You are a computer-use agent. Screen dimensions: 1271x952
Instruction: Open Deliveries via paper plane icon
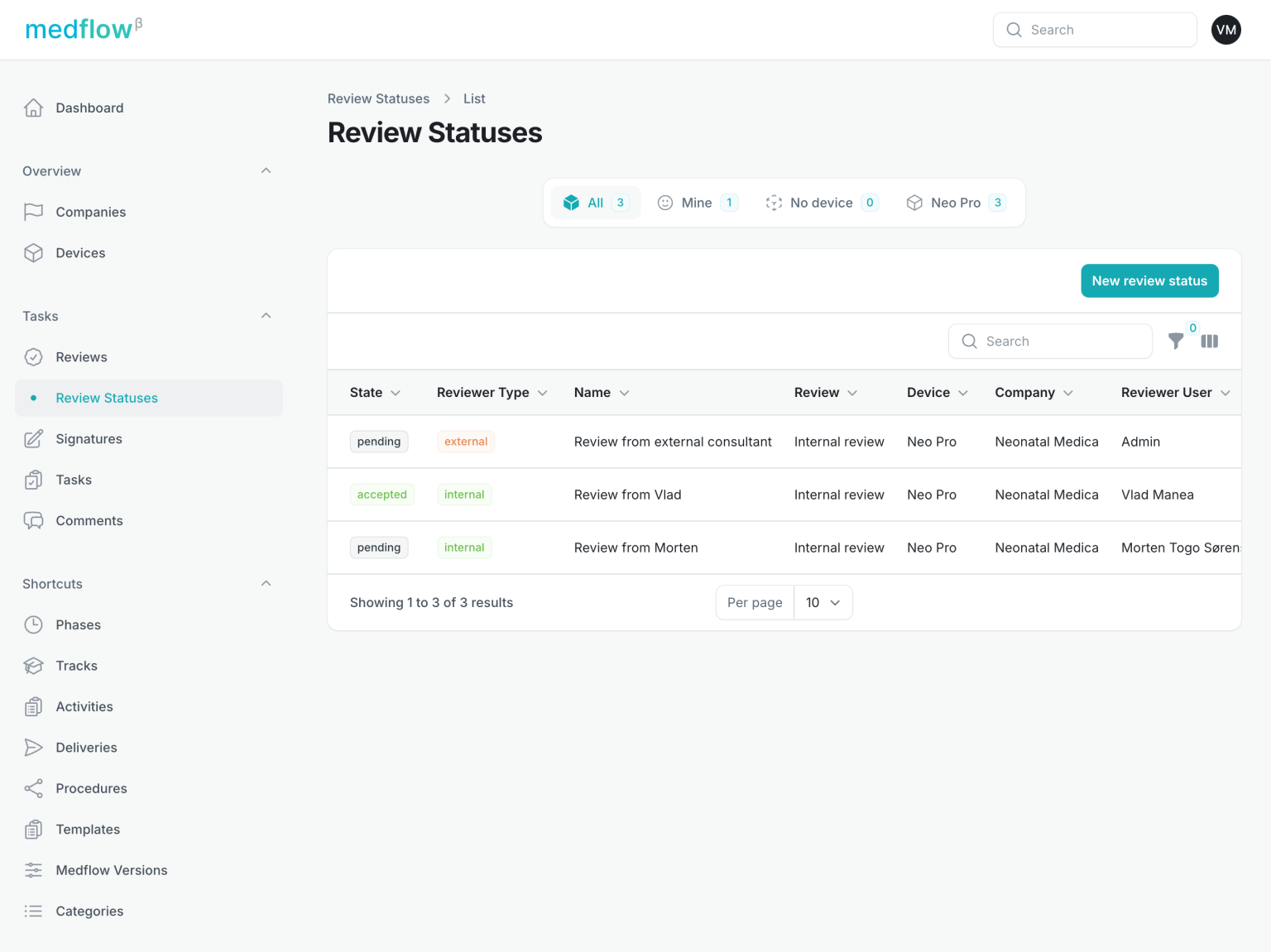[x=33, y=748]
